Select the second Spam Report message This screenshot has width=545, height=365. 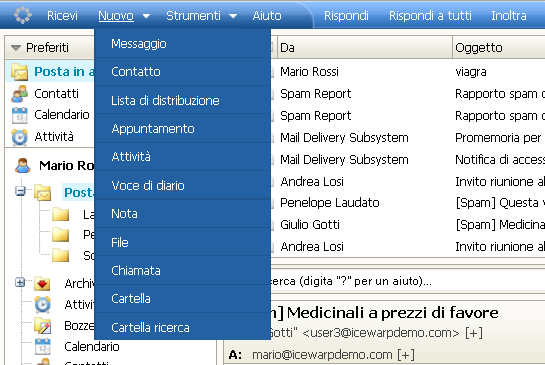pos(407,116)
